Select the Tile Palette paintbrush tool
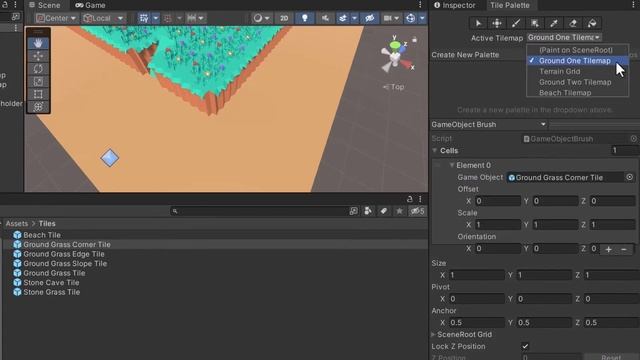640x360 pixels. click(x=516, y=23)
